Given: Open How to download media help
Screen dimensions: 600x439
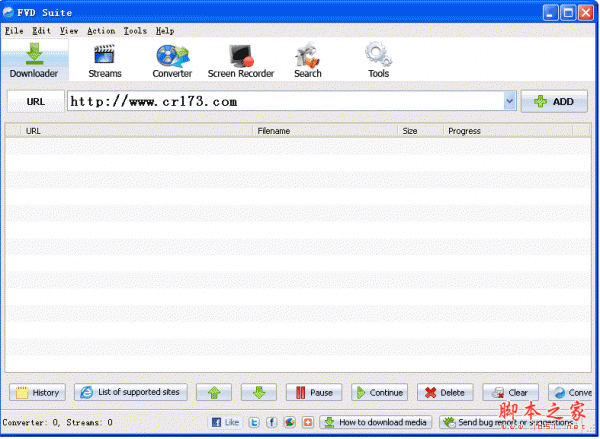Looking at the screenshot, I should coord(376,422).
